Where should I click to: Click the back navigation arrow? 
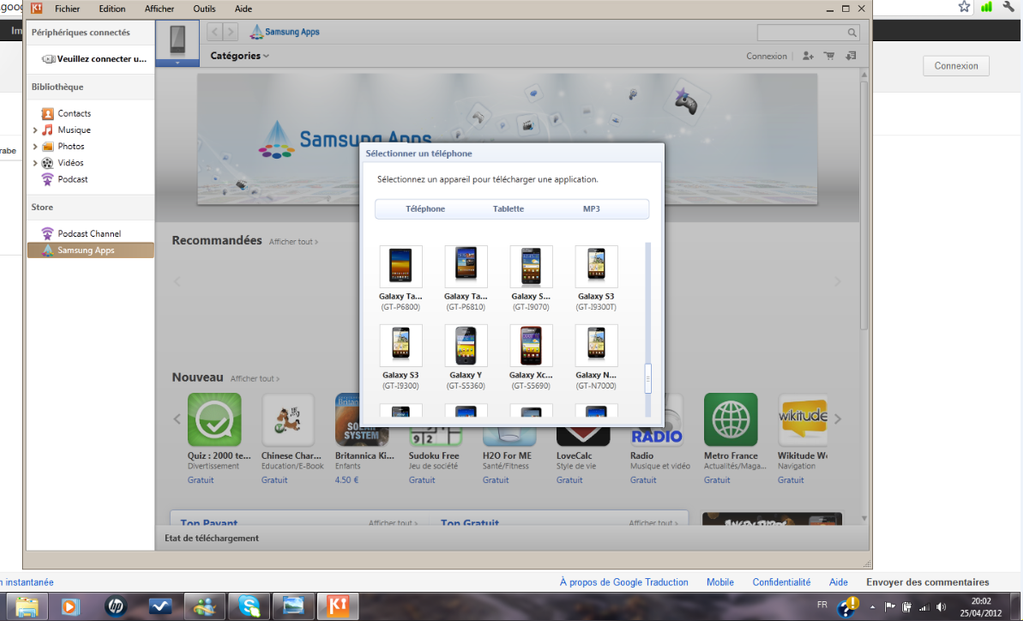coord(215,32)
